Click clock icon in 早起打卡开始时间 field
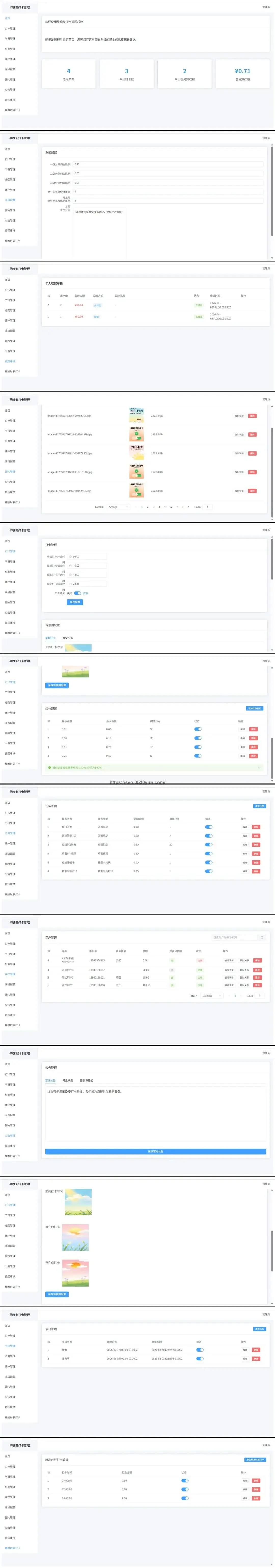 [x=71, y=556]
